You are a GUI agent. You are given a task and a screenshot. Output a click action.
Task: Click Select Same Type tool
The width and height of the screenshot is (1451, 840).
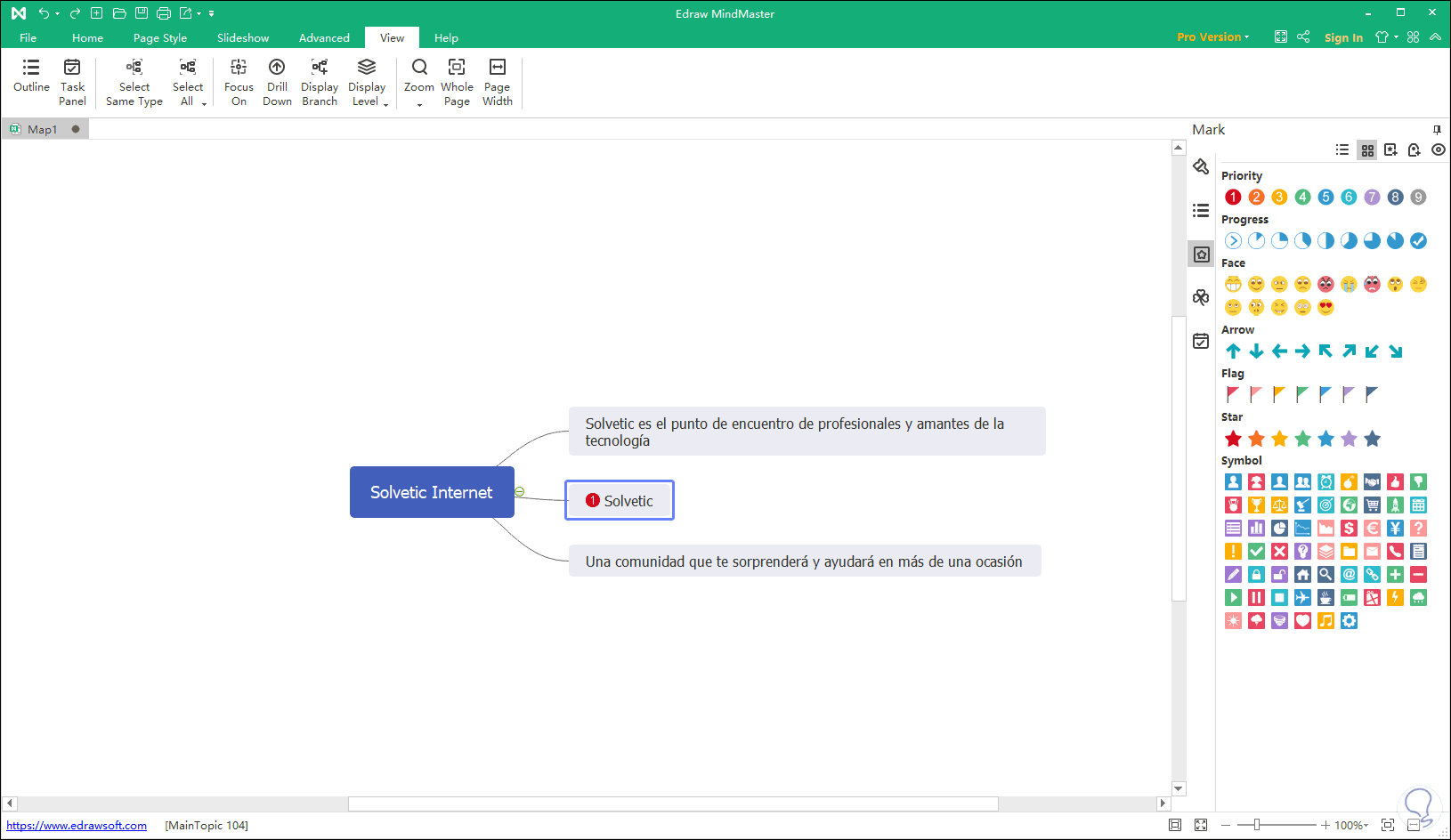(134, 83)
